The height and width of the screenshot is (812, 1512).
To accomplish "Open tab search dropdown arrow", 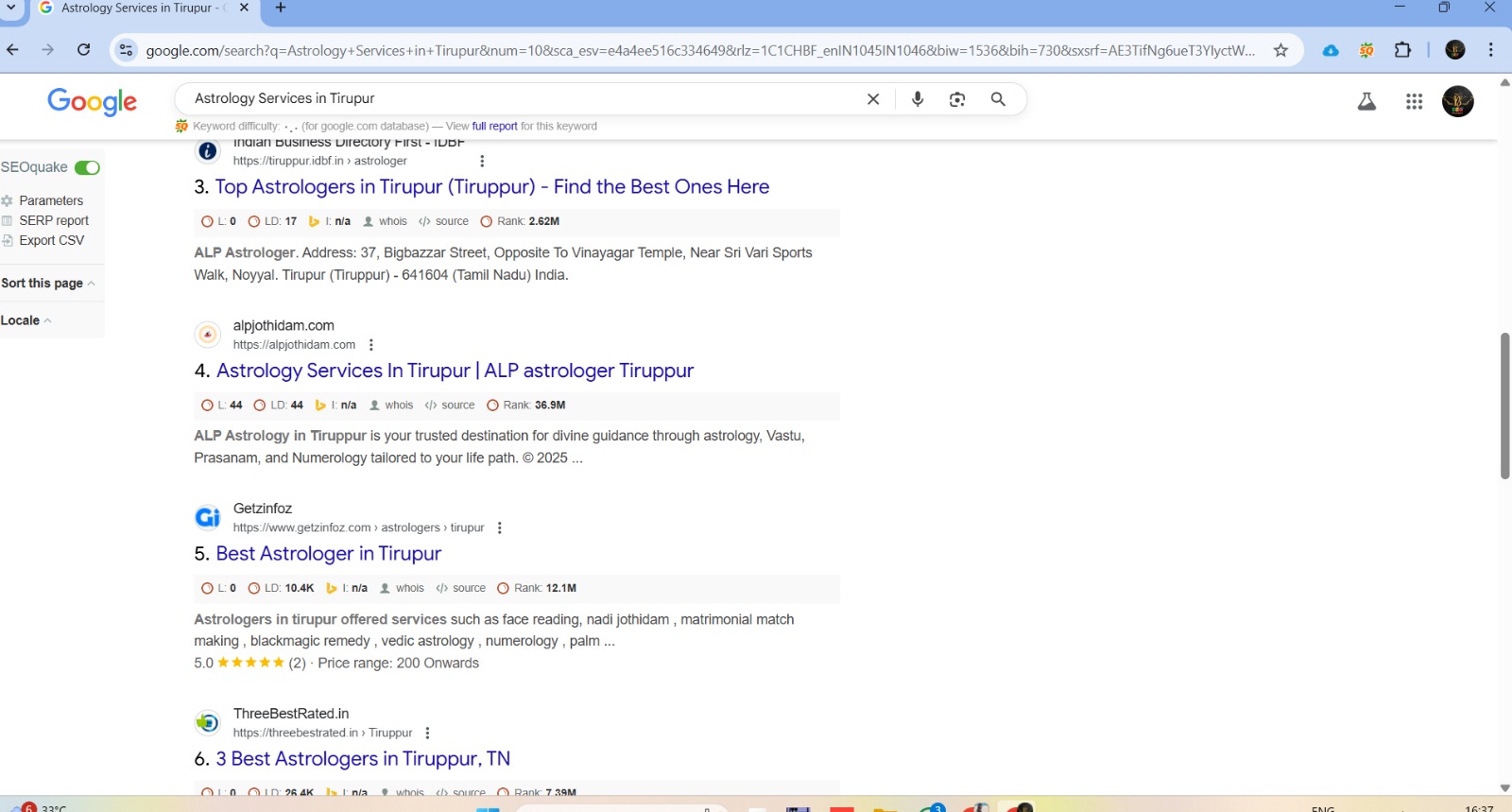I will pyautogui.click(x=11, y=8).
